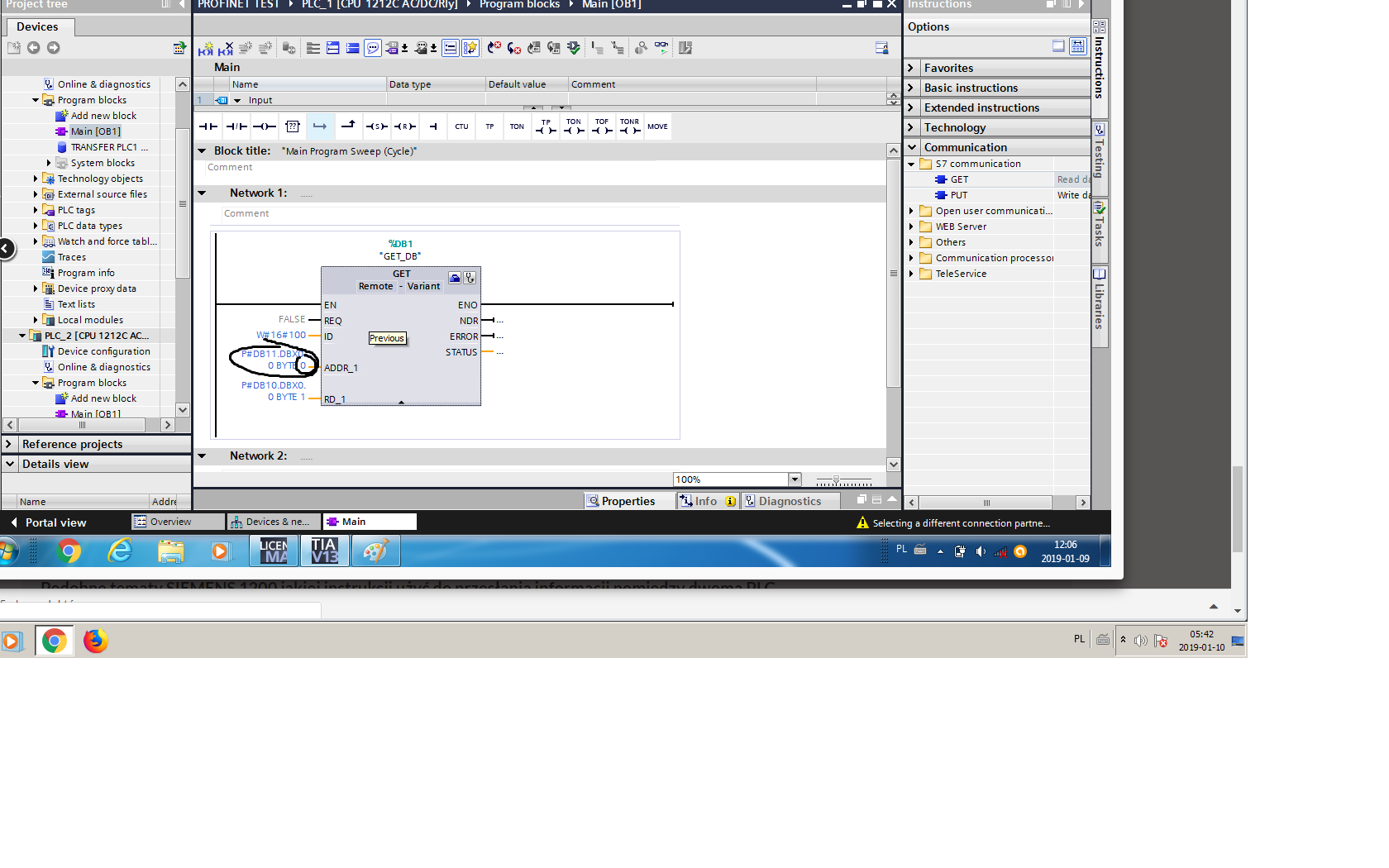Add the CTU counter from favorites
The width and height of the screenshot is (1389, 868).
(x=461, y=126)
